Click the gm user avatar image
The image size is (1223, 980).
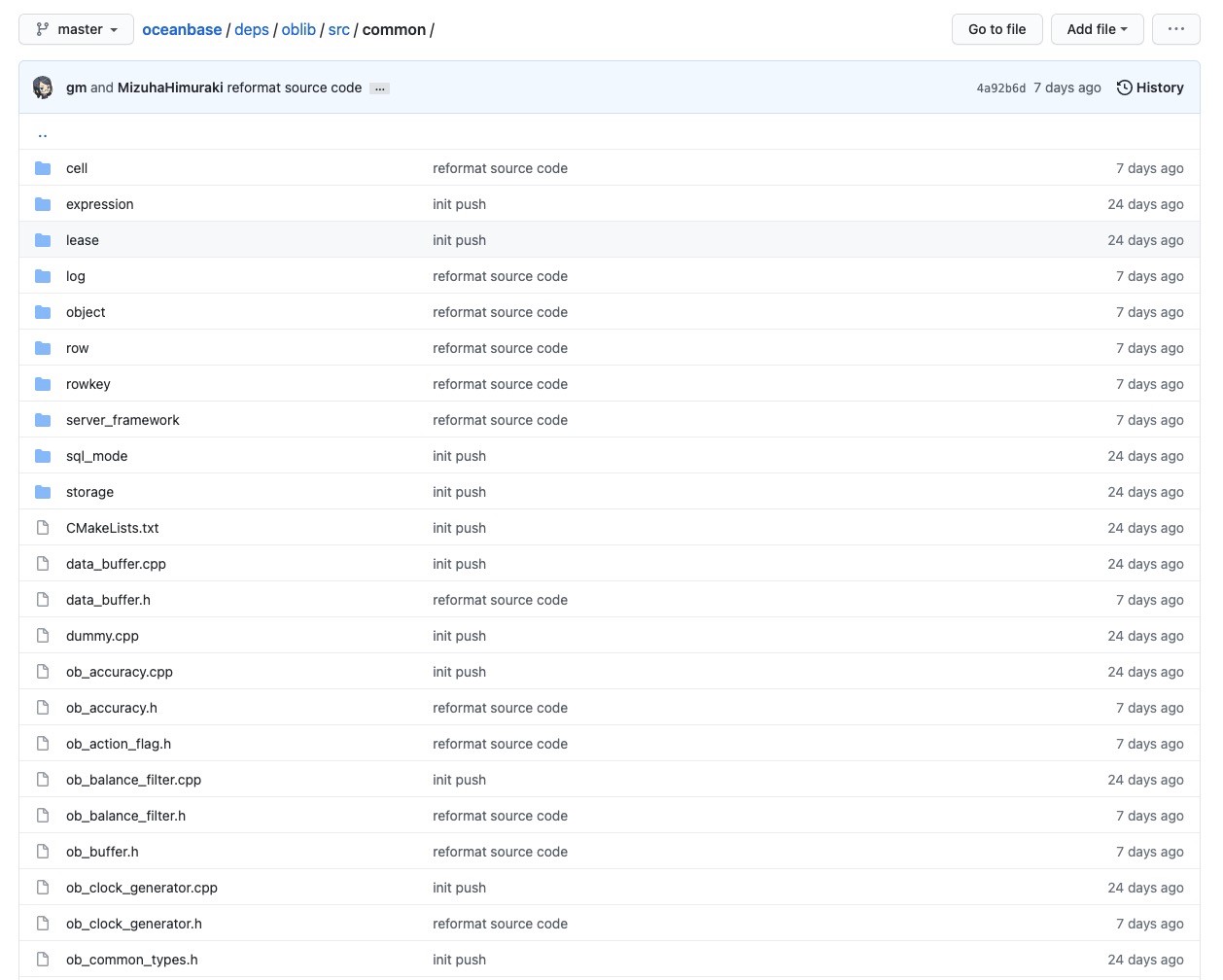pyautogui.click(x=43, y=87)
